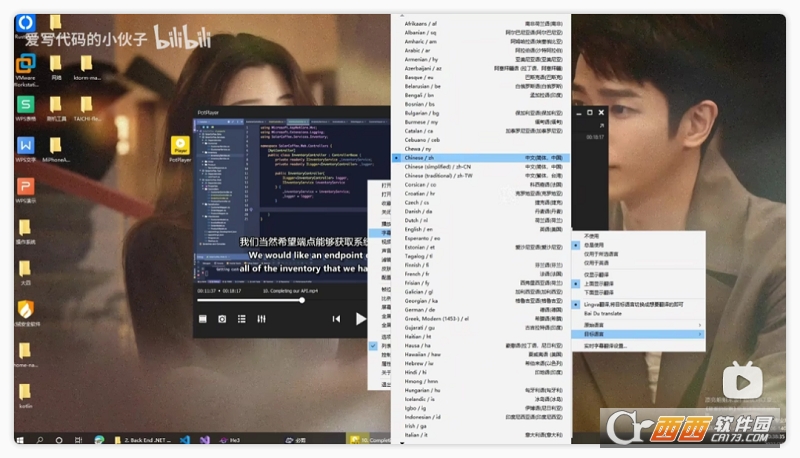Open the He3 app on the taskbar

(x=230, y=440)
